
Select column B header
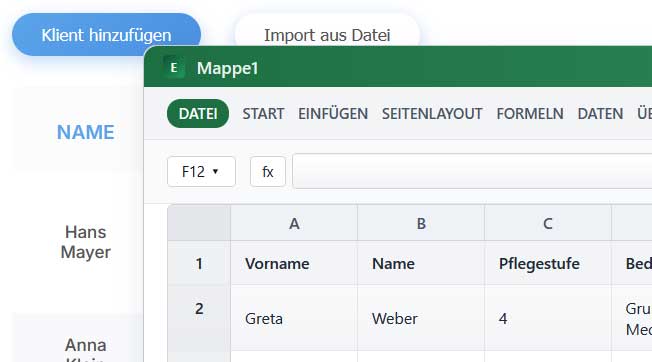click(x=421, y=223)
